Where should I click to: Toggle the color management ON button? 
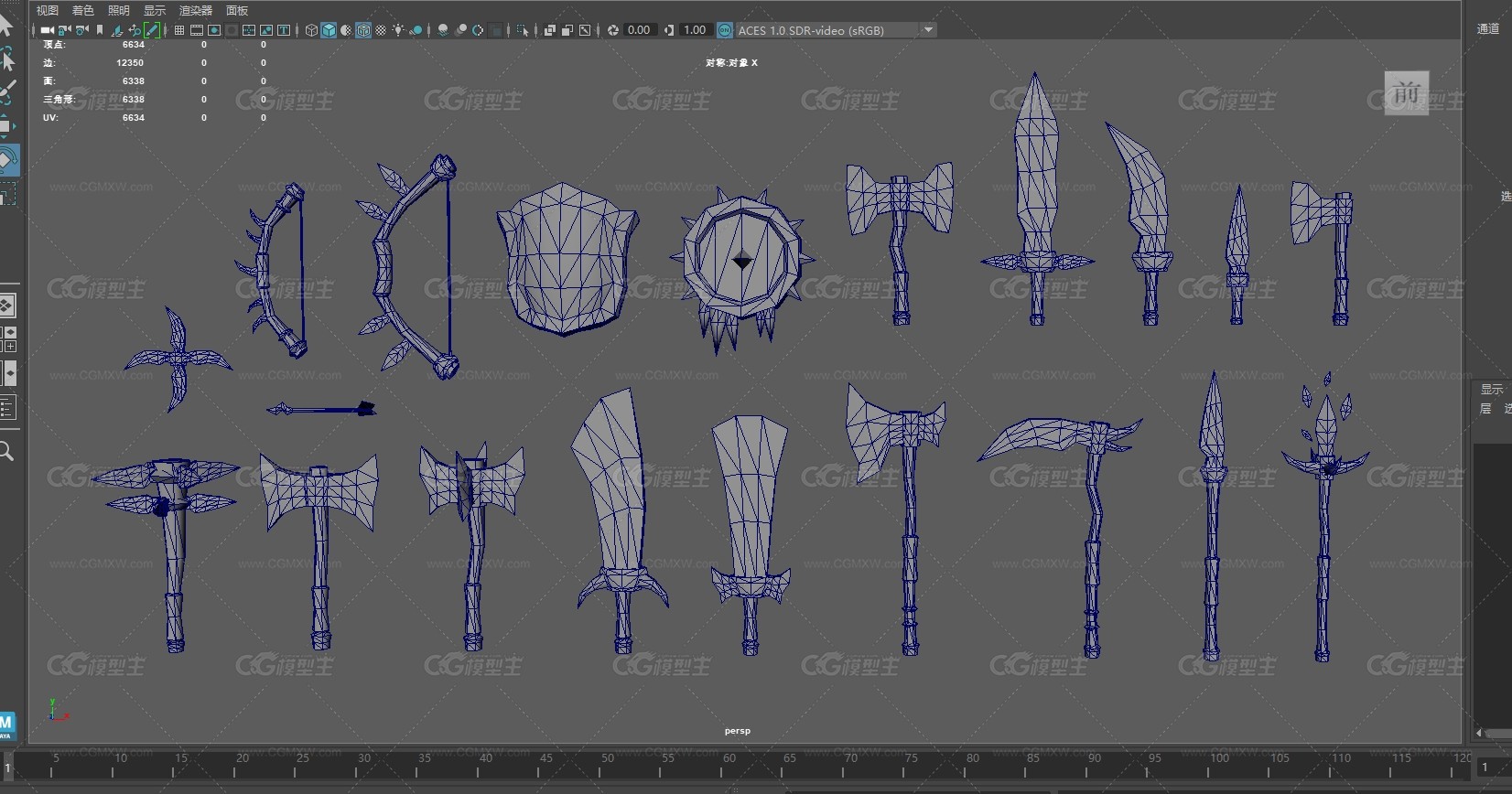click(725, 30)
